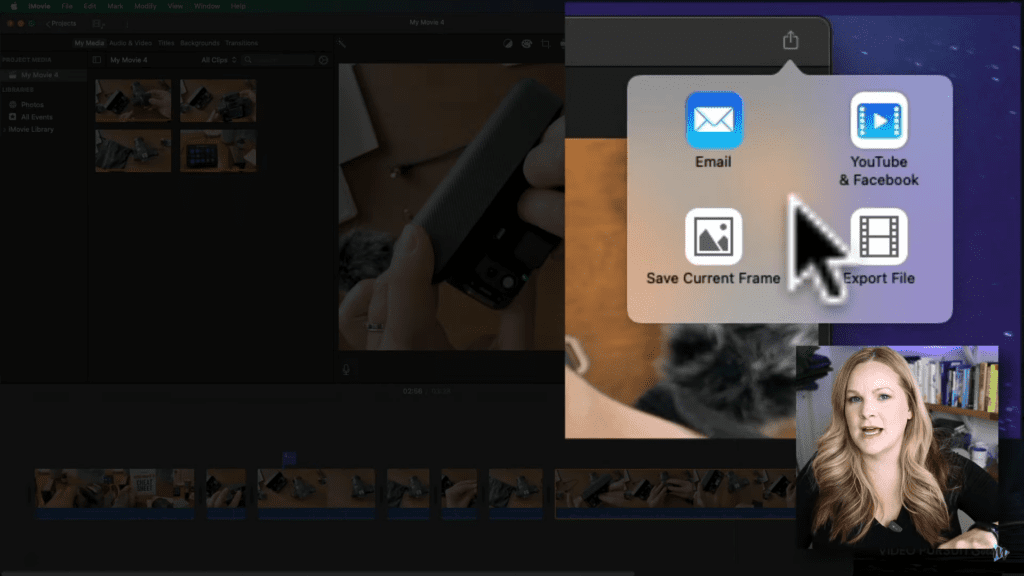
Task: Switch to the Titles tab
Action: (x=166, y=43)
